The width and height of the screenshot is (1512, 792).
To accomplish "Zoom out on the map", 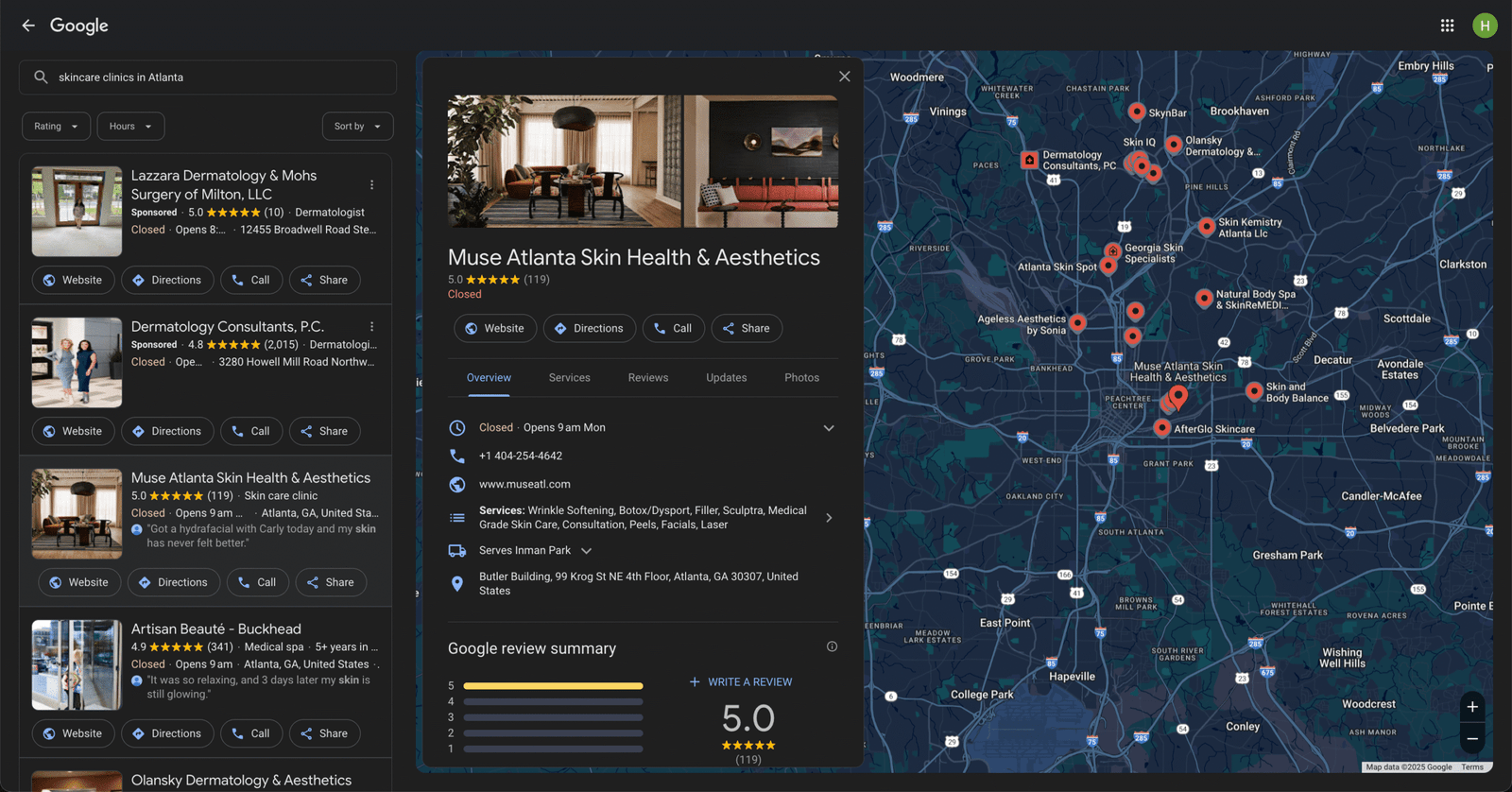I will (1472, 738).
